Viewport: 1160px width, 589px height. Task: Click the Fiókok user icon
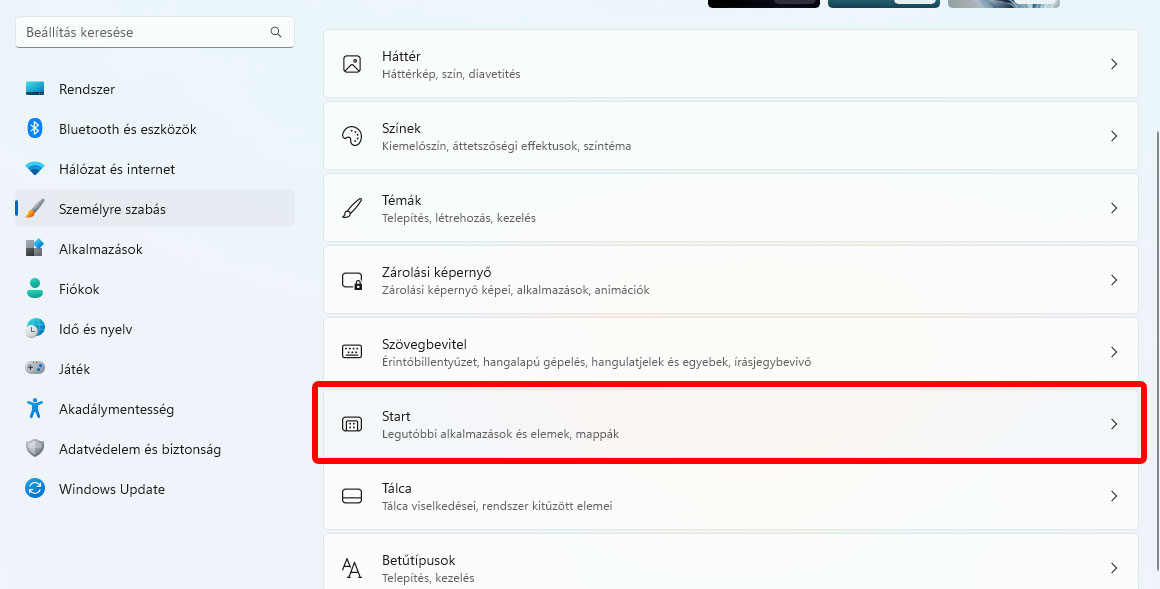(x=35, y=289)
